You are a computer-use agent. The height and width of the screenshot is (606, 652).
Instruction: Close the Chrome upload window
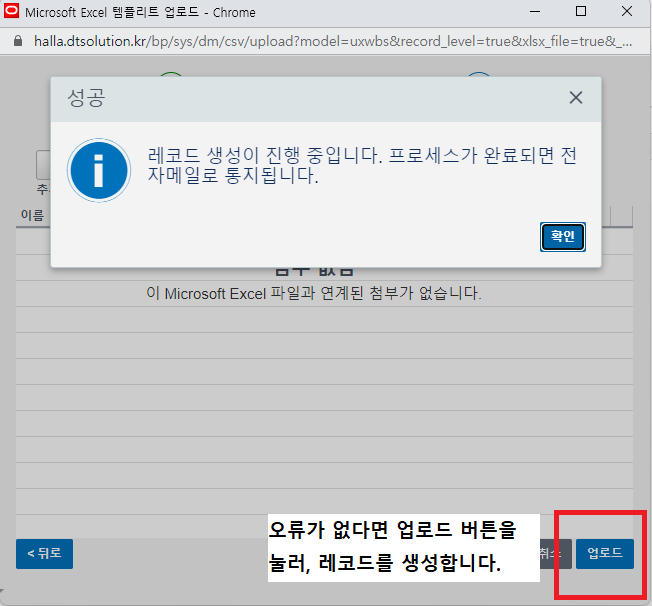(x=627, y=13)
